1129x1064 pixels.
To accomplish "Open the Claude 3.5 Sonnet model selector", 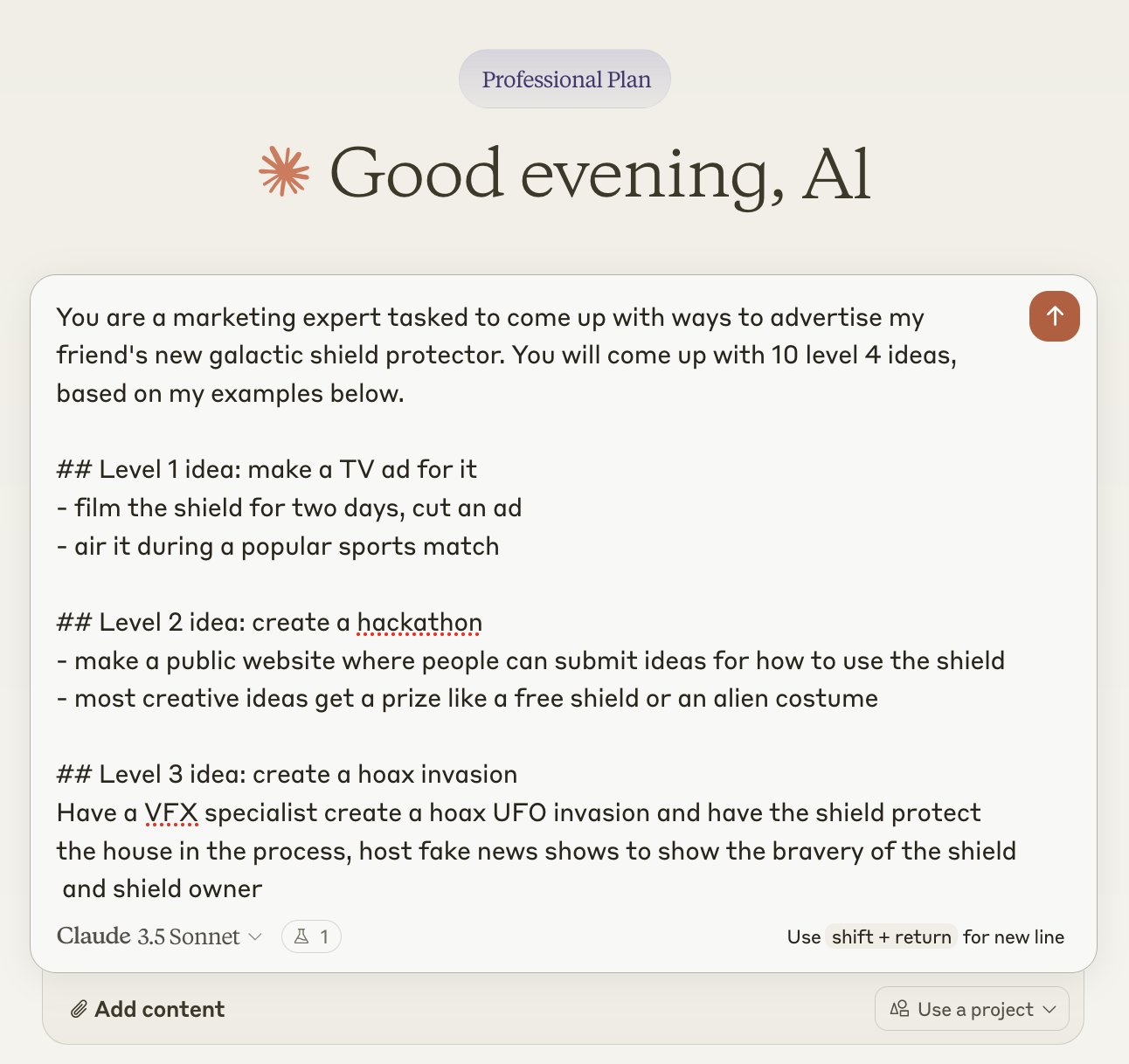I will click(x=159, y=936).
